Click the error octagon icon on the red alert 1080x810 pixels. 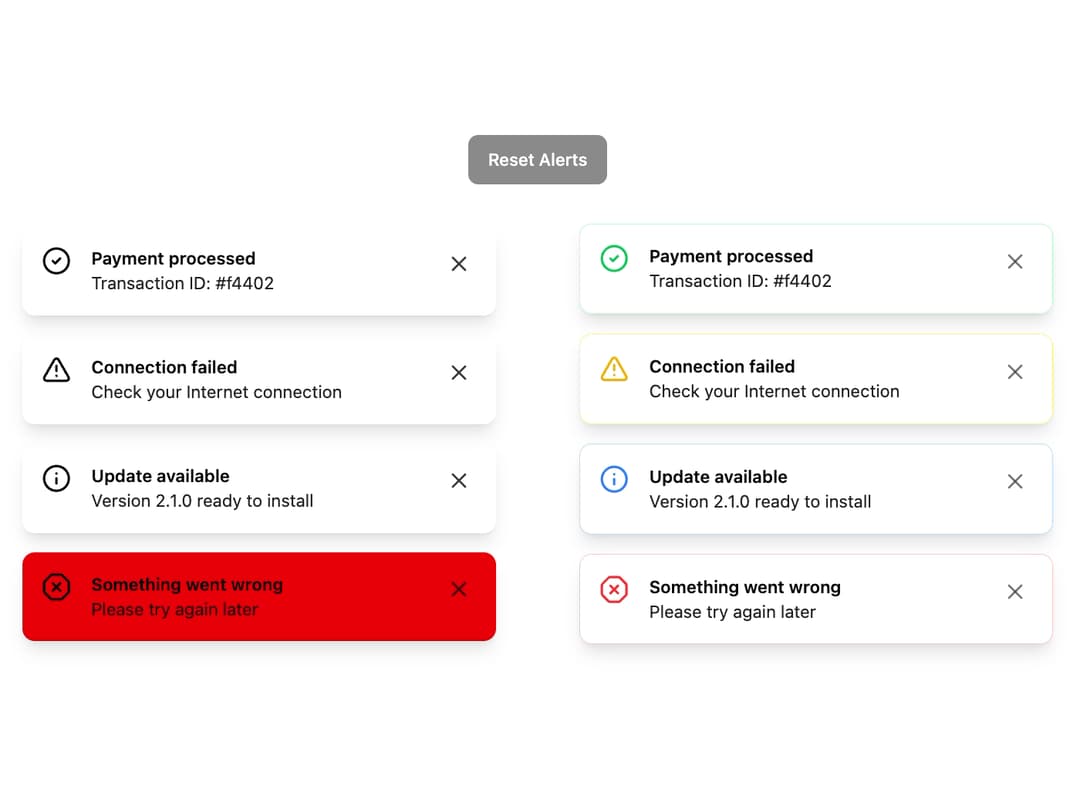coord(56,588)
